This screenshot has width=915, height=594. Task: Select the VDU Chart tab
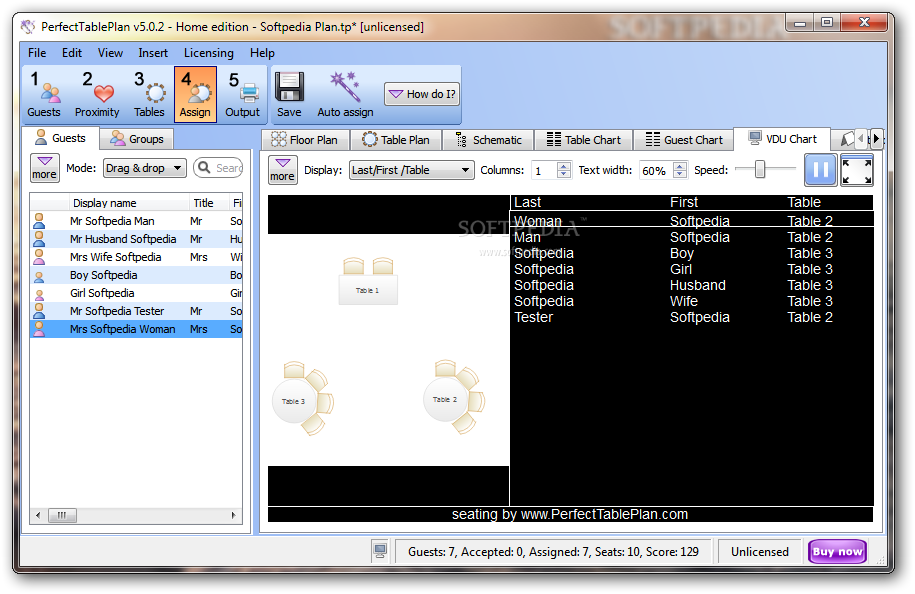[x=782, y=139]
